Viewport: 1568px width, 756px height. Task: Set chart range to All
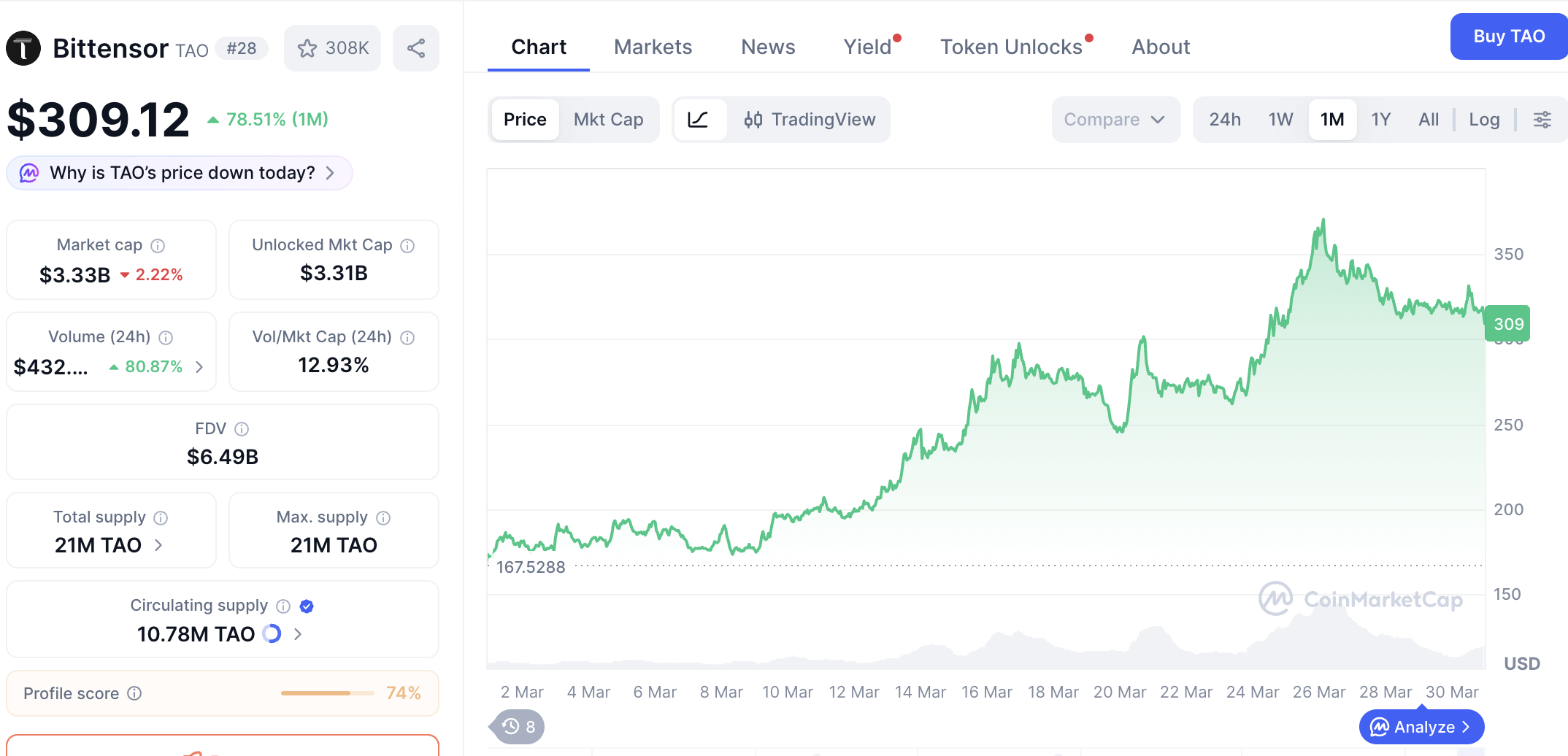click(x=1429, y=120)
